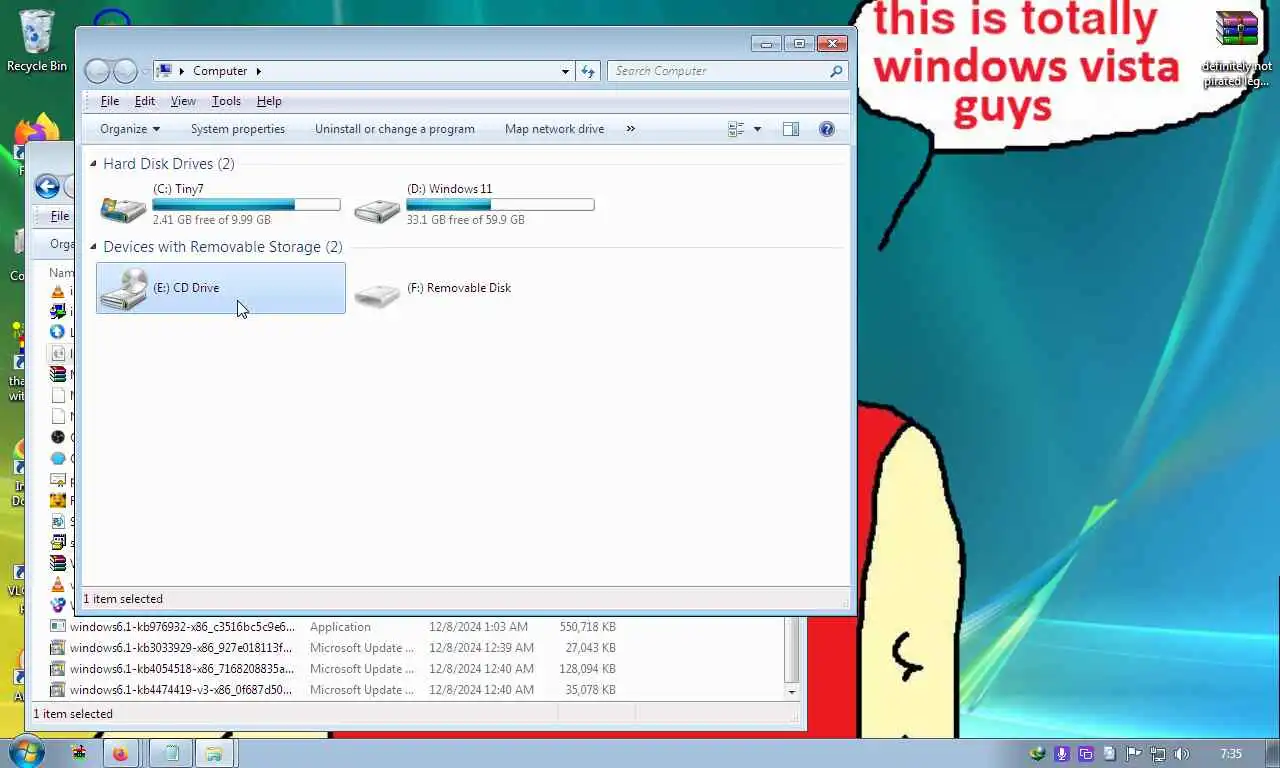Select the (D:) Windows 11 drive icon
Screen dimensions: 1280x768
coord(377,208)
